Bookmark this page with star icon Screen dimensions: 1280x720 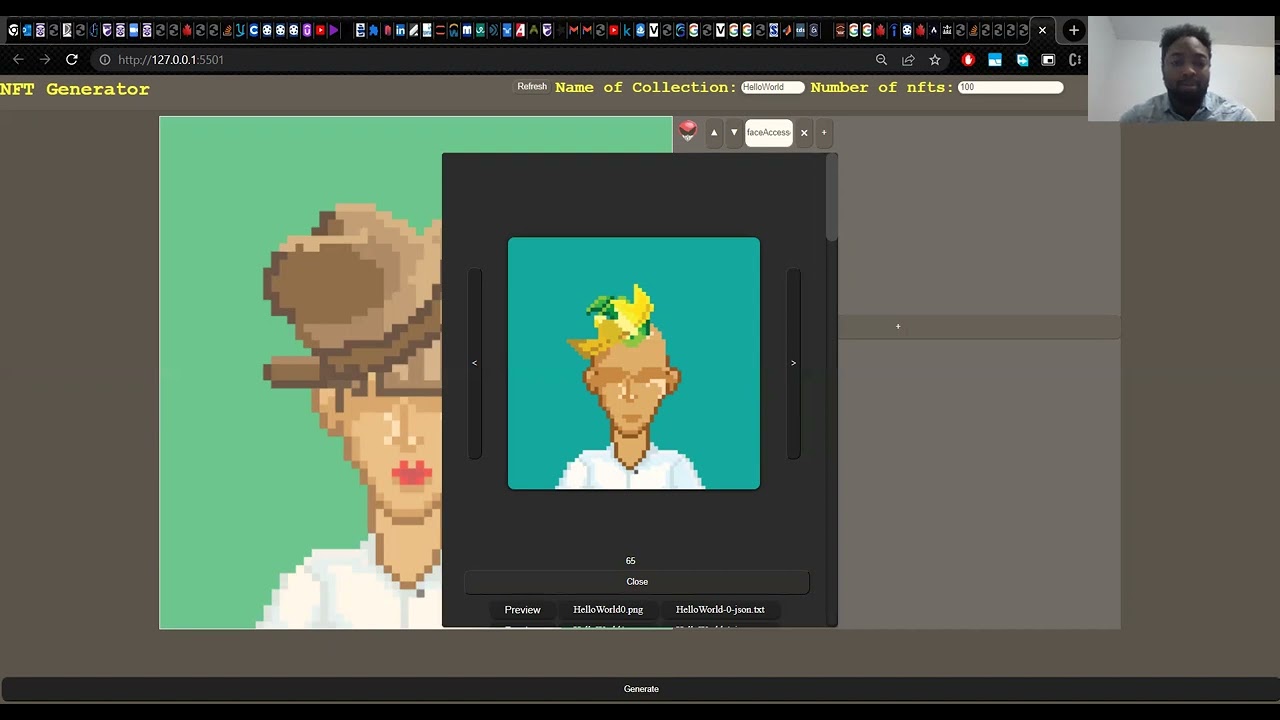pos(935,60)
